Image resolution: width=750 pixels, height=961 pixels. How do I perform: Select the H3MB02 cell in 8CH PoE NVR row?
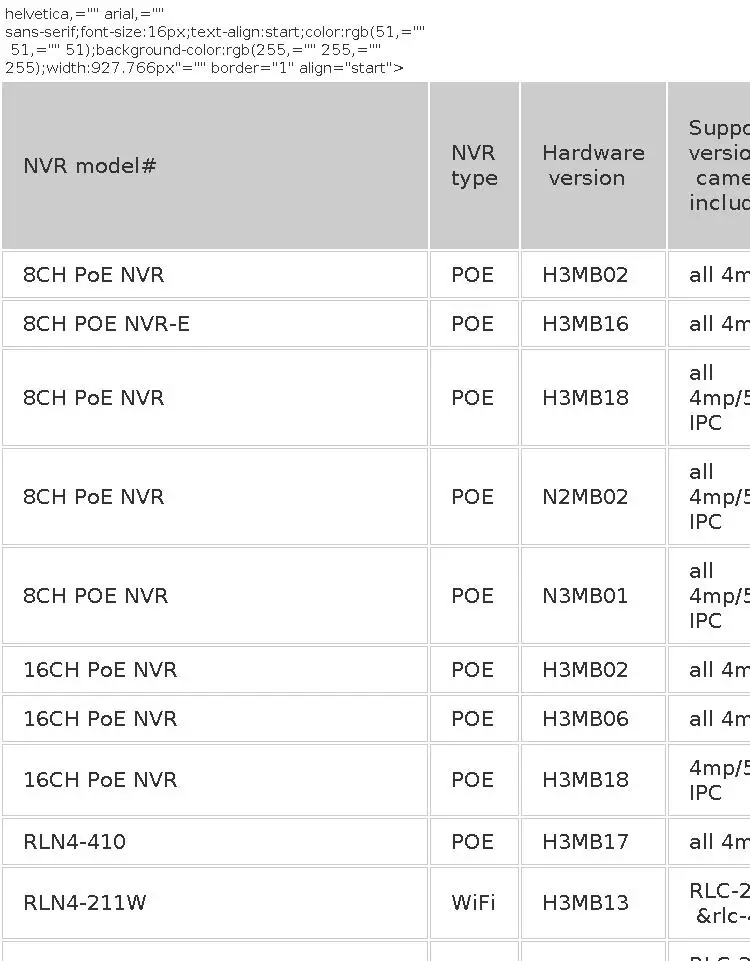pos(593,275)
